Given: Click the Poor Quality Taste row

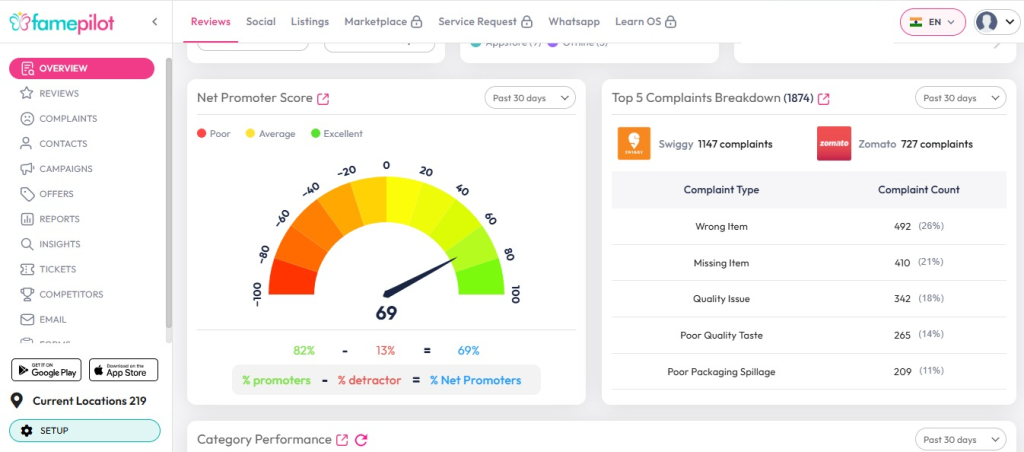Looking at the screenshot, I should (x=809, y=335).
